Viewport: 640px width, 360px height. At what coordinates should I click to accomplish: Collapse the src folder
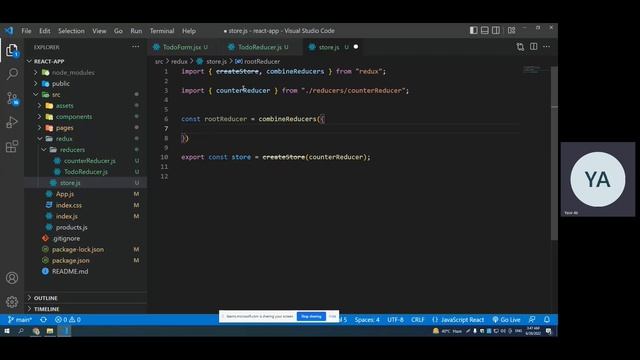click(56, 94)
